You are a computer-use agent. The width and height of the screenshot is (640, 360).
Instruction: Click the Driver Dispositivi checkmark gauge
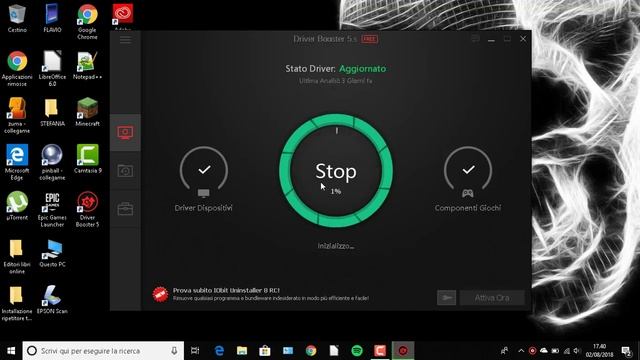[204, 171]
